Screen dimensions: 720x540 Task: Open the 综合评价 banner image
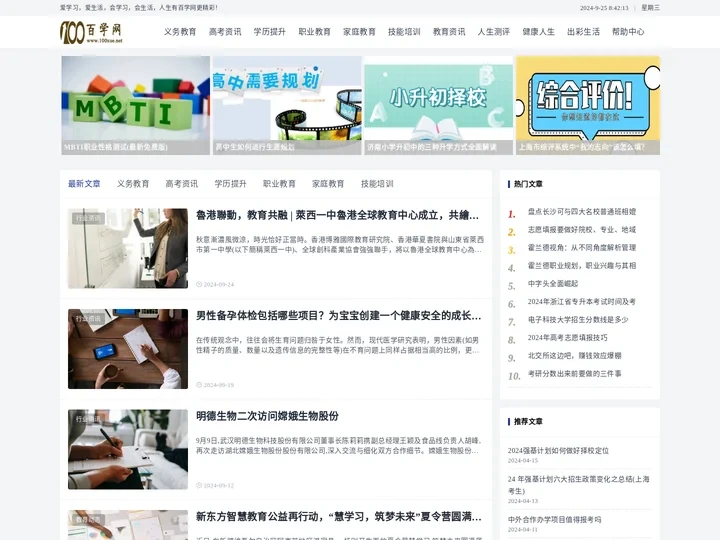pyautogui.click(x=588, y=105)
